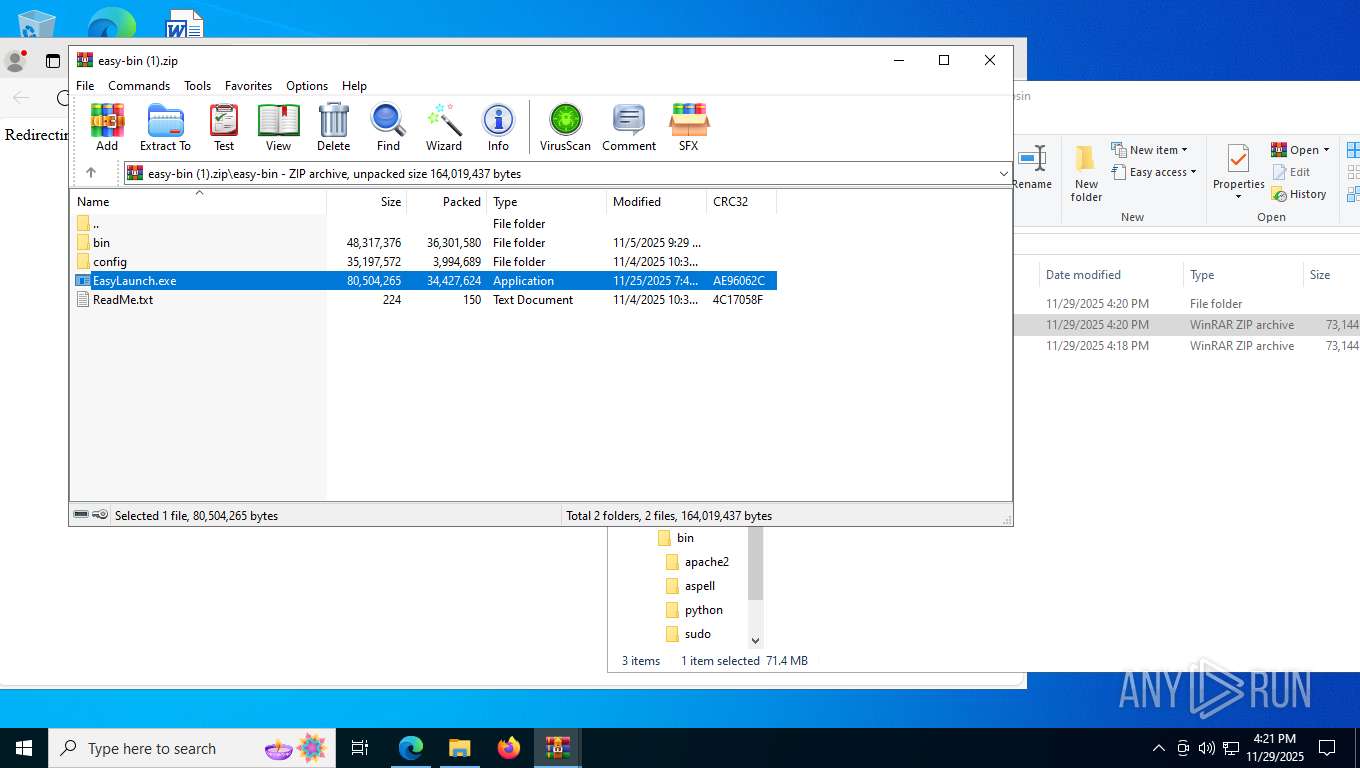Start VirusScan on the archive
The image size is (1360, 768).
click(x=565, y=127)
